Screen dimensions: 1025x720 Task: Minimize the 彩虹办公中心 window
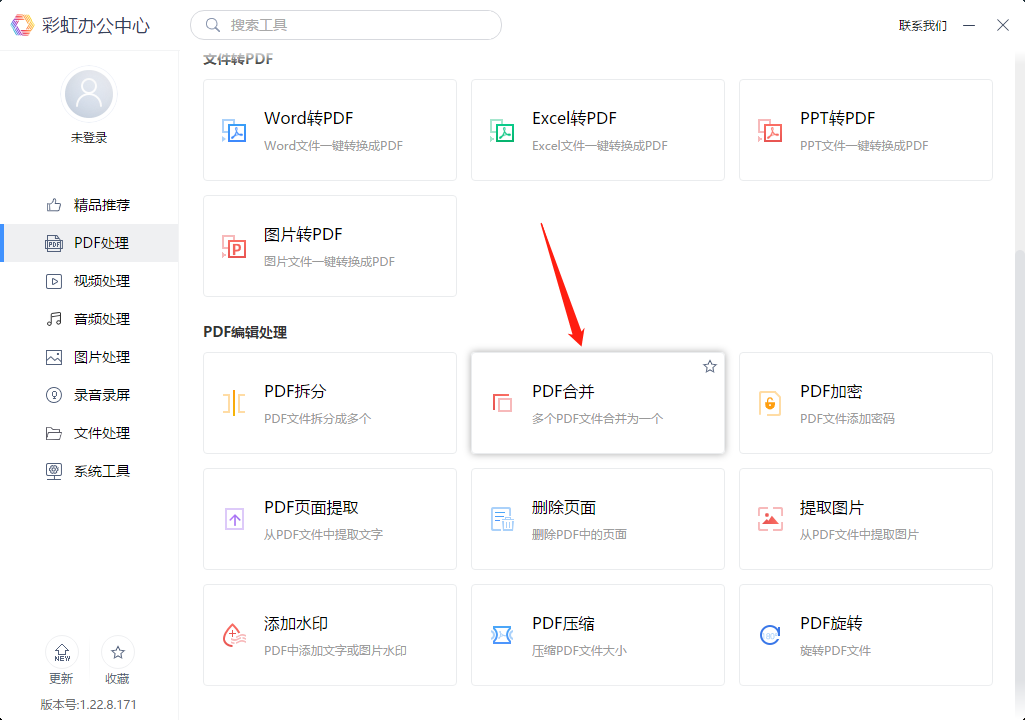point(969,26)
